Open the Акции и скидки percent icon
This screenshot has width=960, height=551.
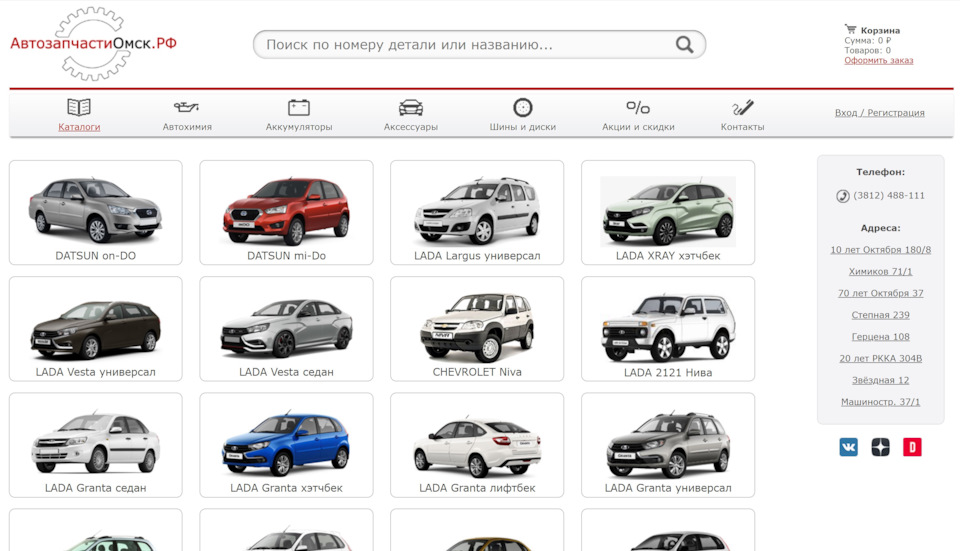[638, 108]
